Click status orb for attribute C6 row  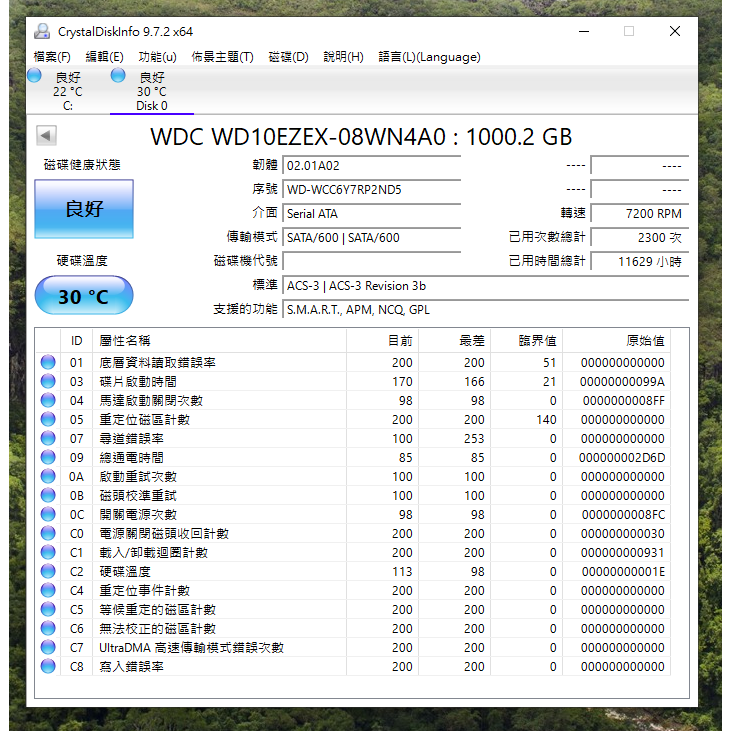[48, 628]
